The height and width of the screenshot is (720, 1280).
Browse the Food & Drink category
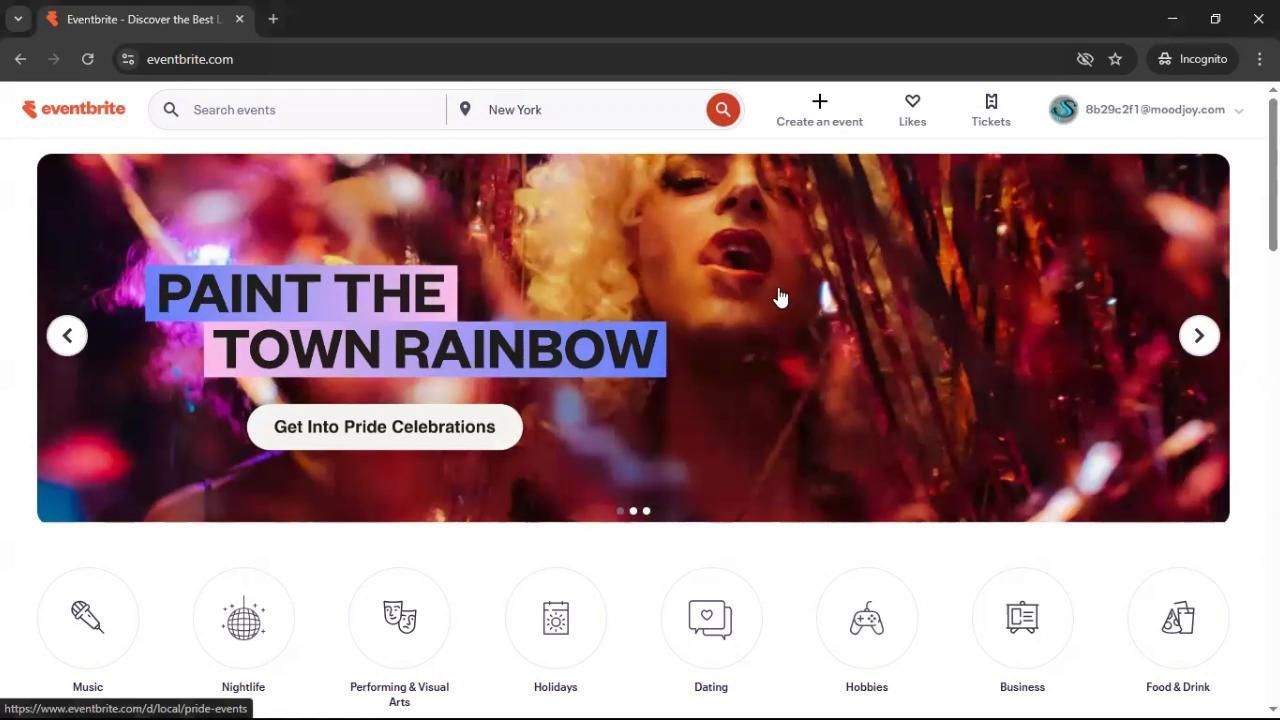[1177, 617]
